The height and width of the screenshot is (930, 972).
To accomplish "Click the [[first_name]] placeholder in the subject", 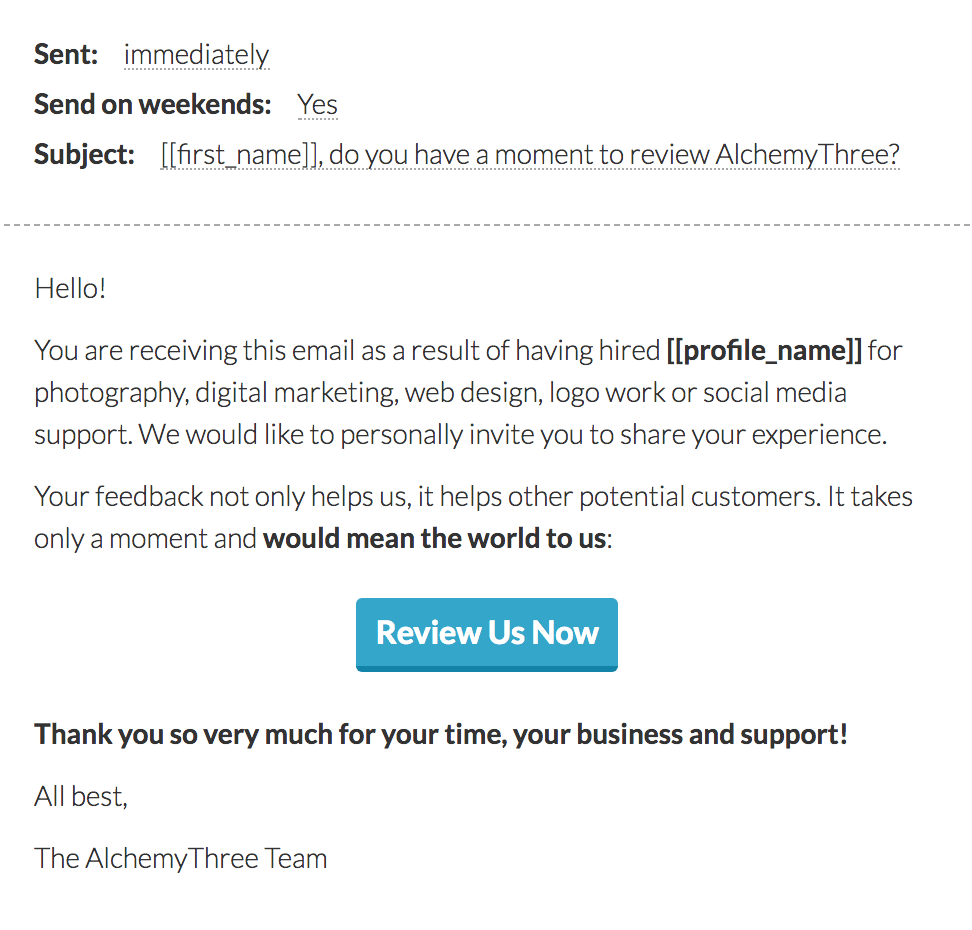I will (x=239, y=154).
